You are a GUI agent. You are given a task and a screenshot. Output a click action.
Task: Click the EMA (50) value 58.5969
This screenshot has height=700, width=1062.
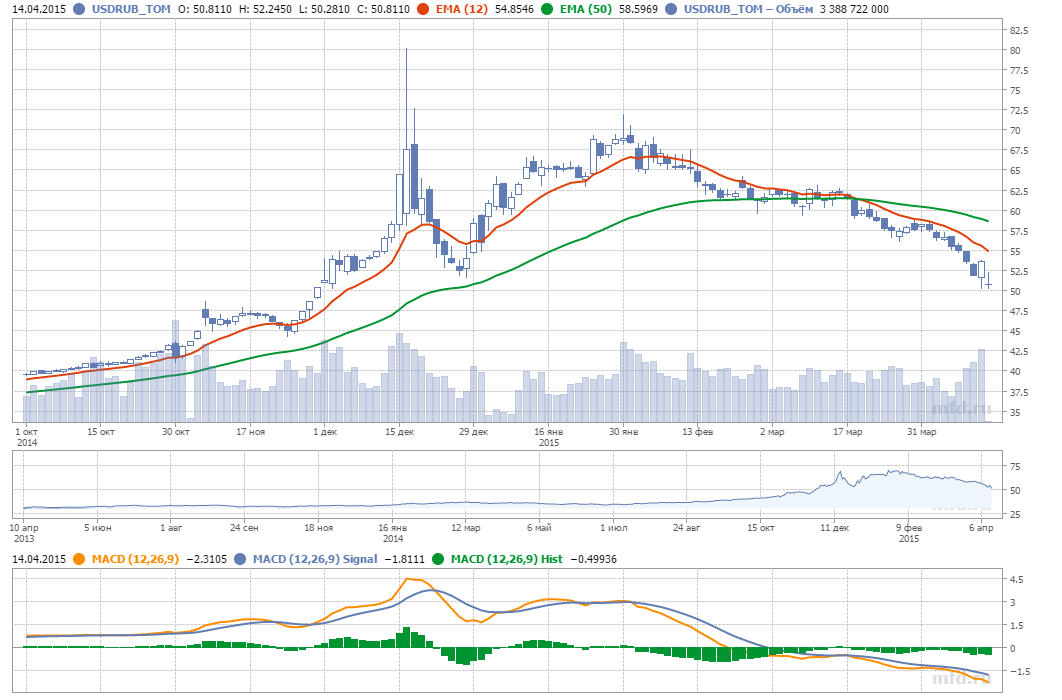pyautogui.click(x=638, y=9)
